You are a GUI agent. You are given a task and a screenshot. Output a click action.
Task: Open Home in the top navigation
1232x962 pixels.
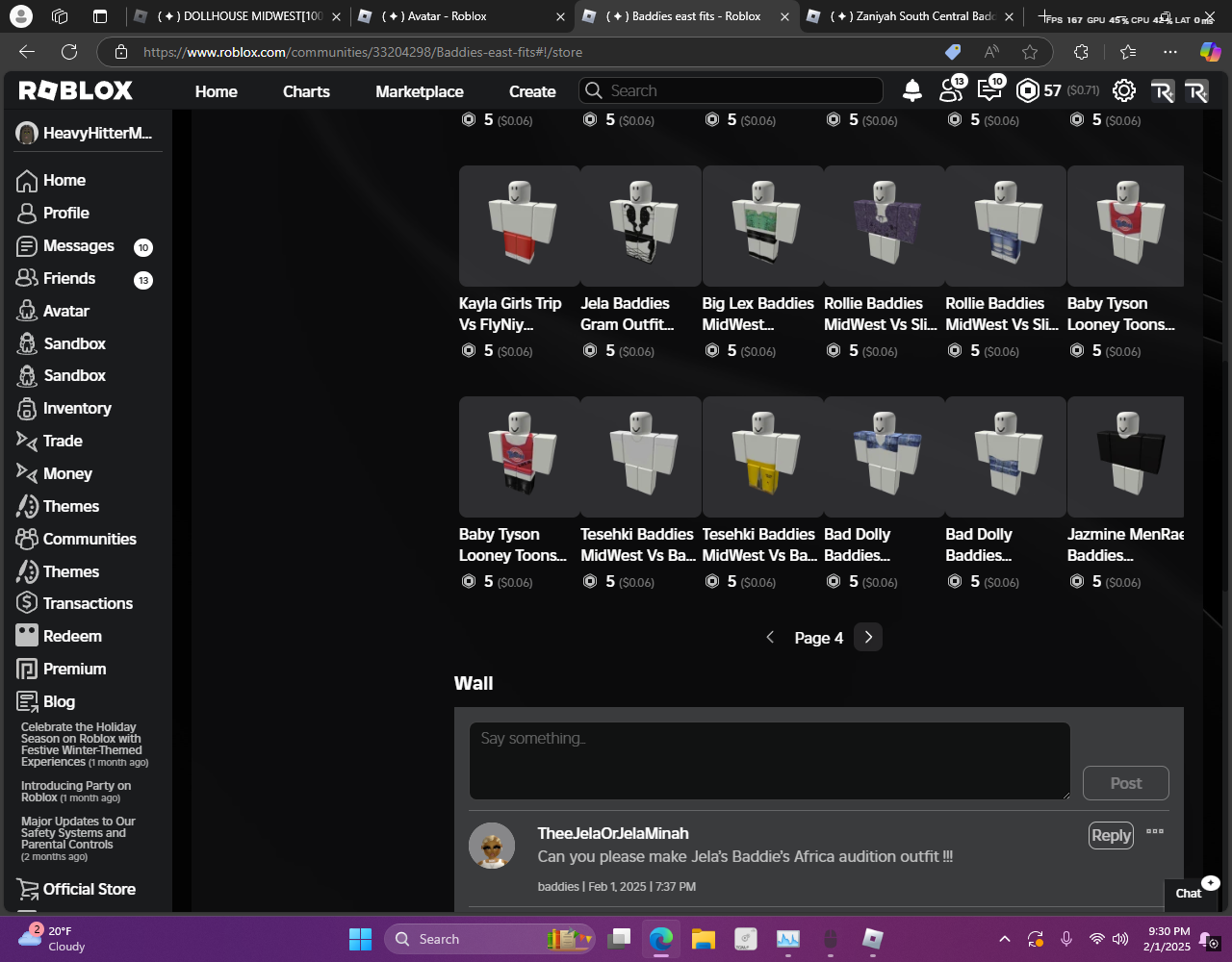(x=217, y=91)
